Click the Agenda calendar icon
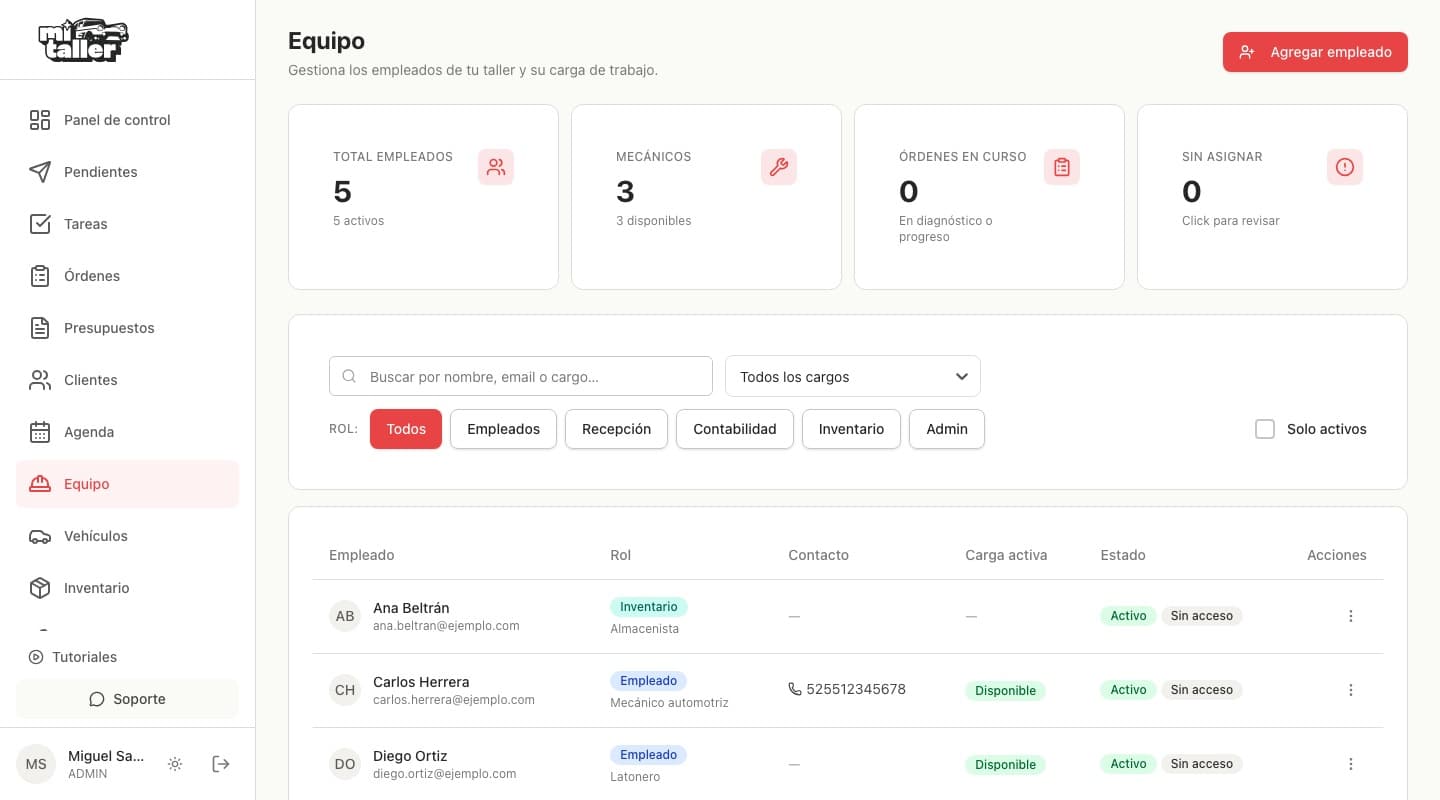The image size is (1440, 800). (40, 432)
